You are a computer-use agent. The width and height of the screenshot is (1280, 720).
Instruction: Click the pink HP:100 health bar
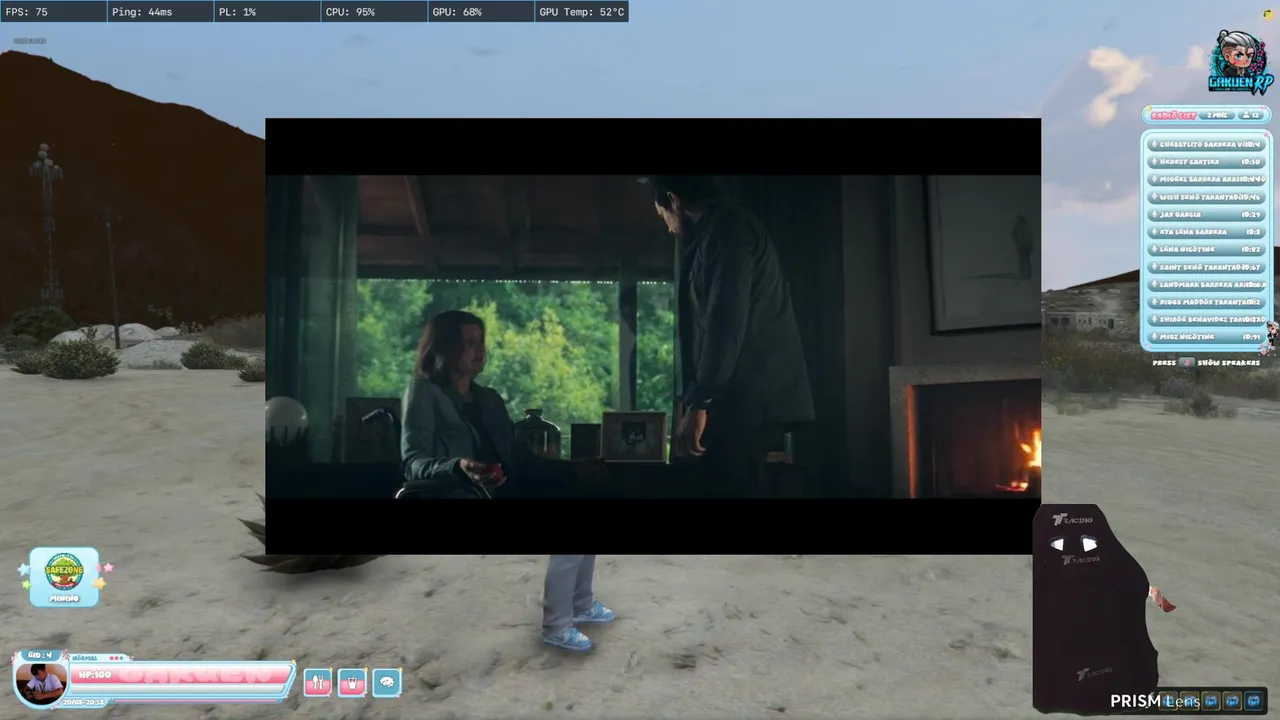pyautogui.click(x=181, y=675)
